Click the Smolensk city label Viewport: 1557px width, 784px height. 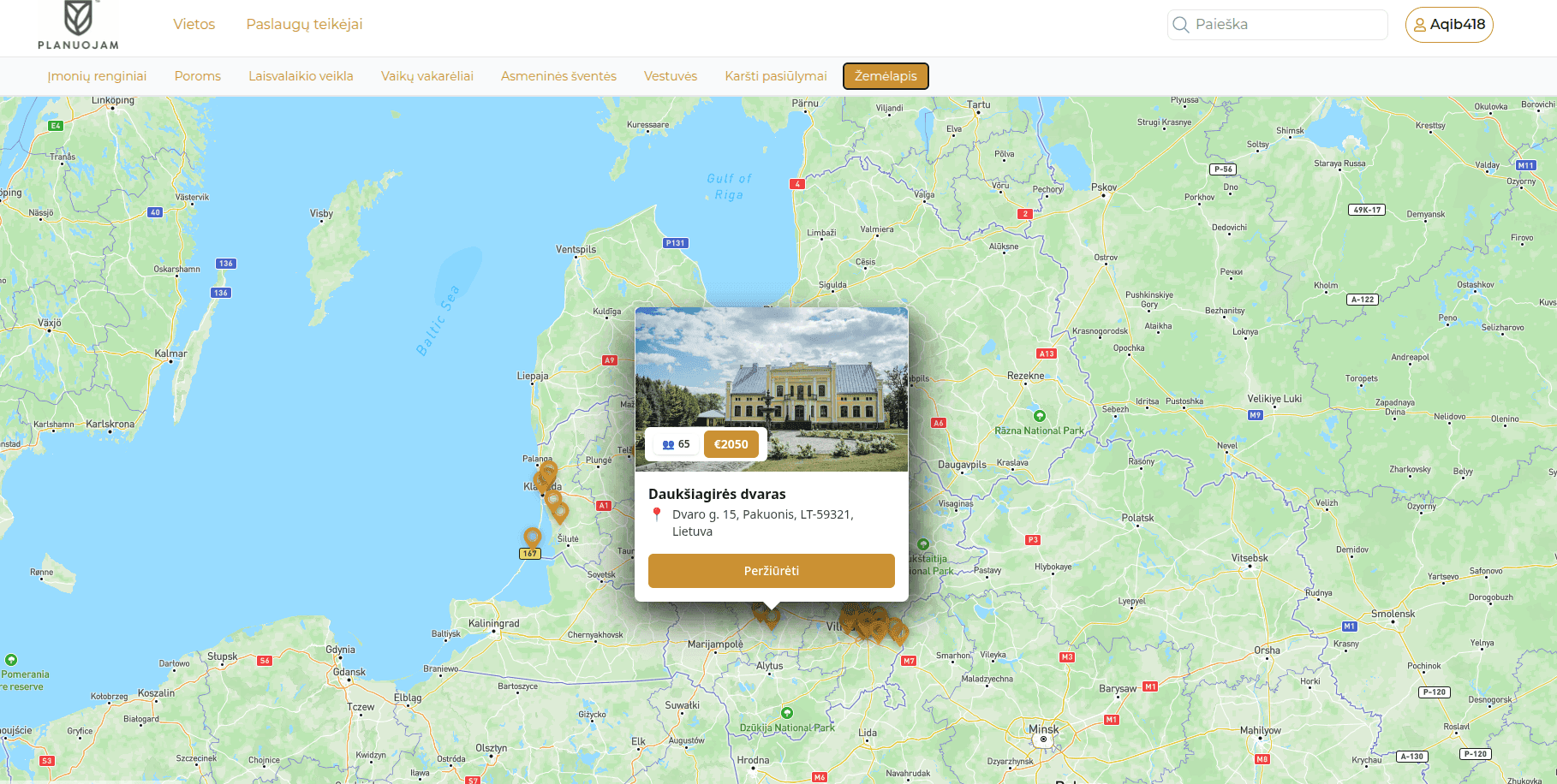(1393, 614)
